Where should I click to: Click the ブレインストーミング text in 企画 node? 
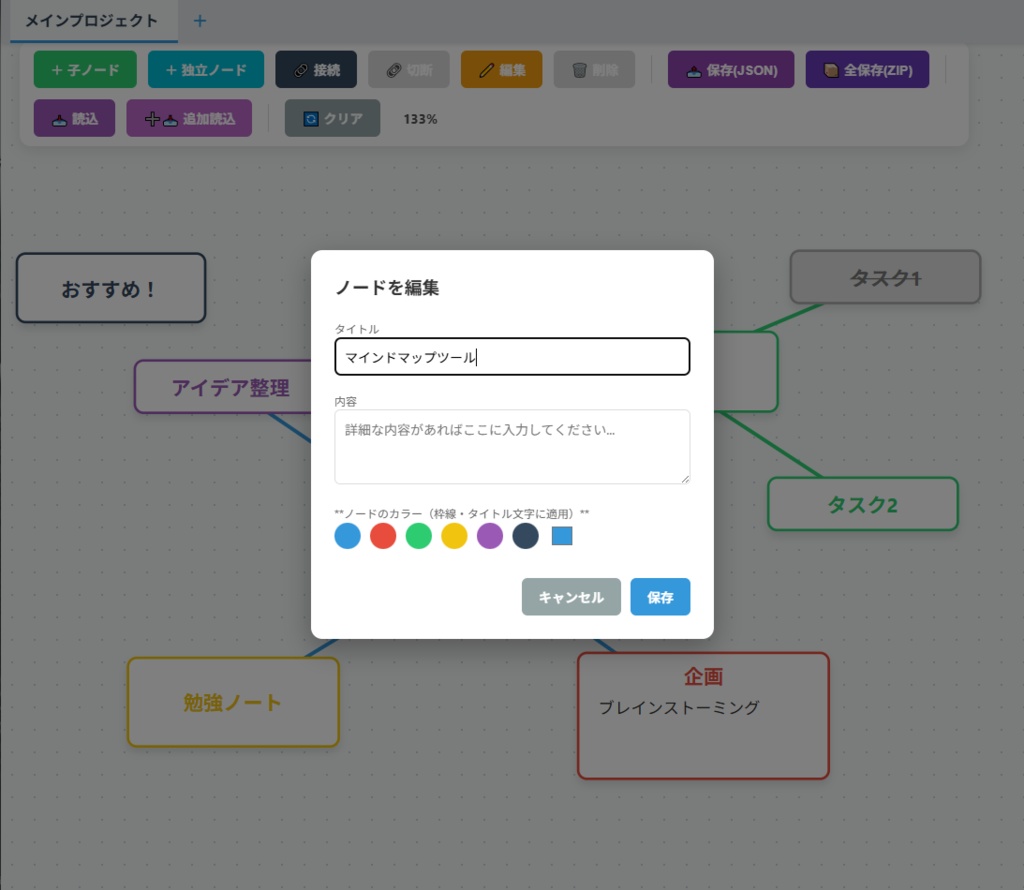click(679, 707)
